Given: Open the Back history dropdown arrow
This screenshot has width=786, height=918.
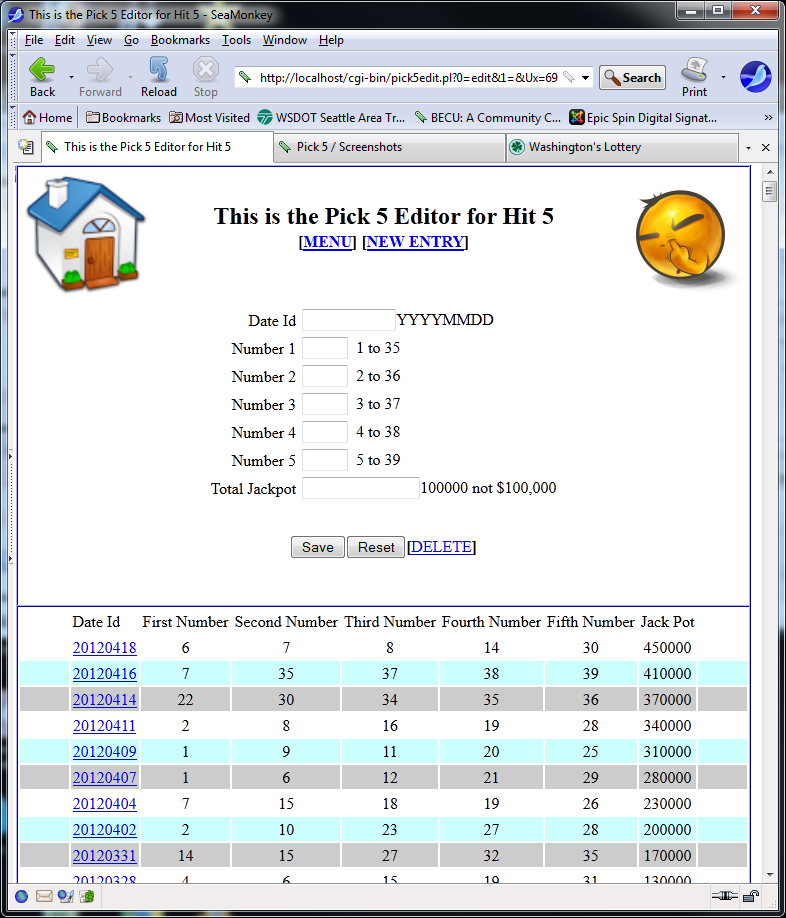Looking at the screenshot, I should click(x=71, y=77).
